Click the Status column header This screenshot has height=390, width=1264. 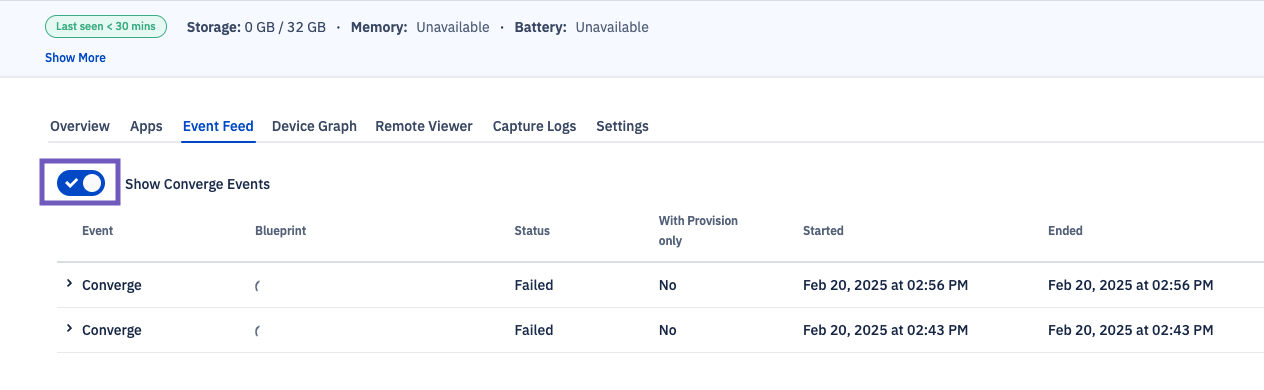tap(532, 231)
